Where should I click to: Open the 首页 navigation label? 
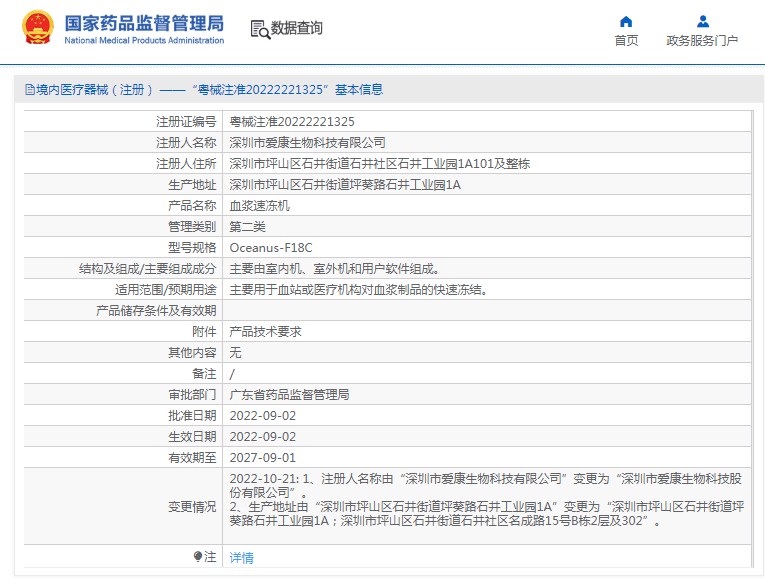[626, 41]
